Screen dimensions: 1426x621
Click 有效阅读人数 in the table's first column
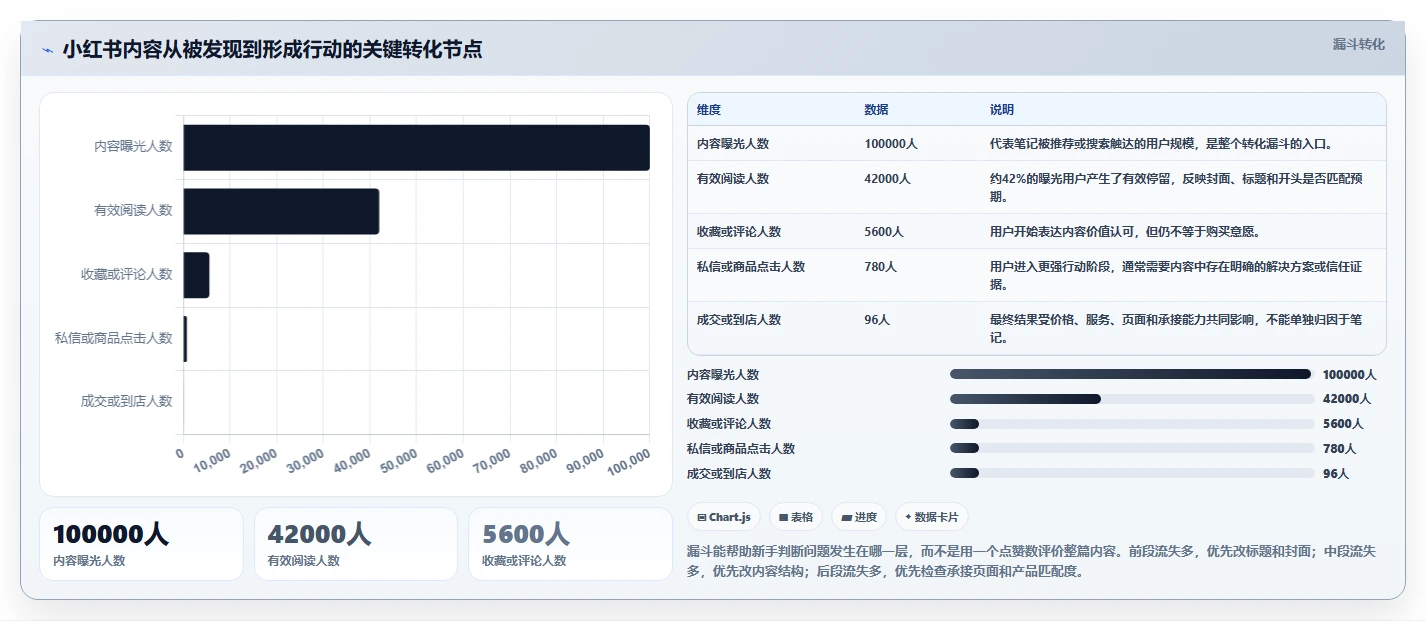coord(733,179)
